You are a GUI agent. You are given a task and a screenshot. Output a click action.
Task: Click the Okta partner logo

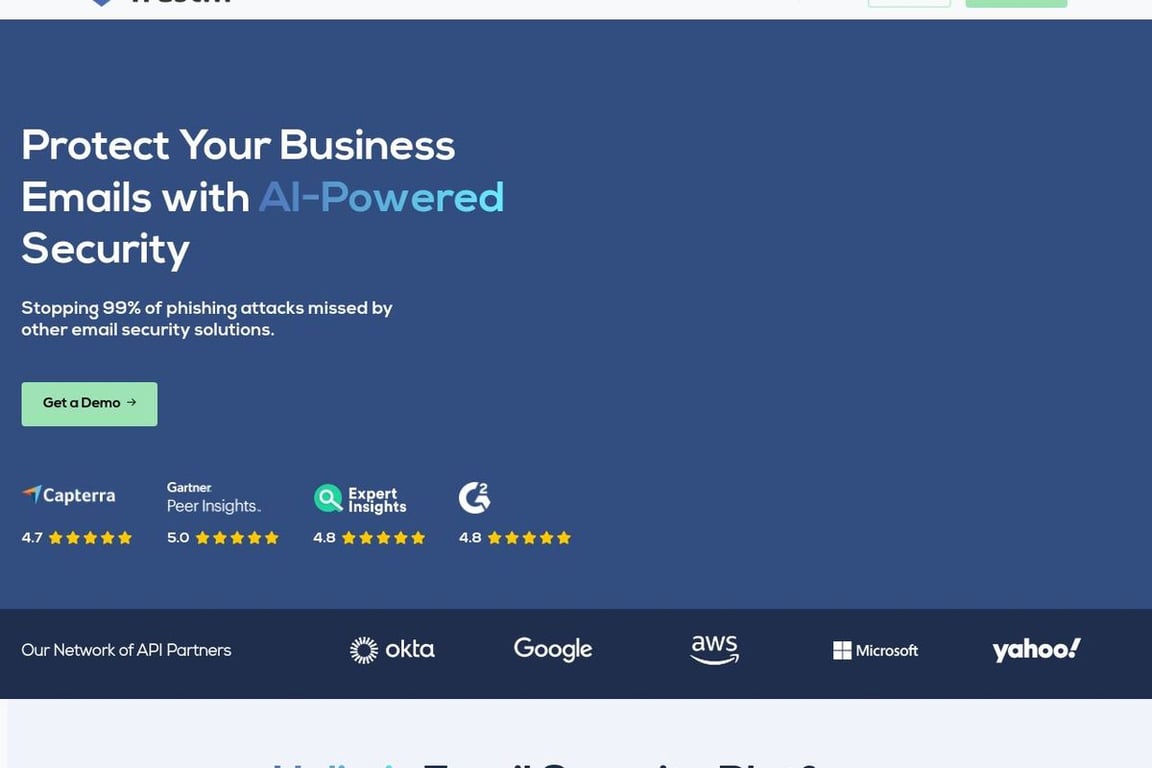pos(392,649)
